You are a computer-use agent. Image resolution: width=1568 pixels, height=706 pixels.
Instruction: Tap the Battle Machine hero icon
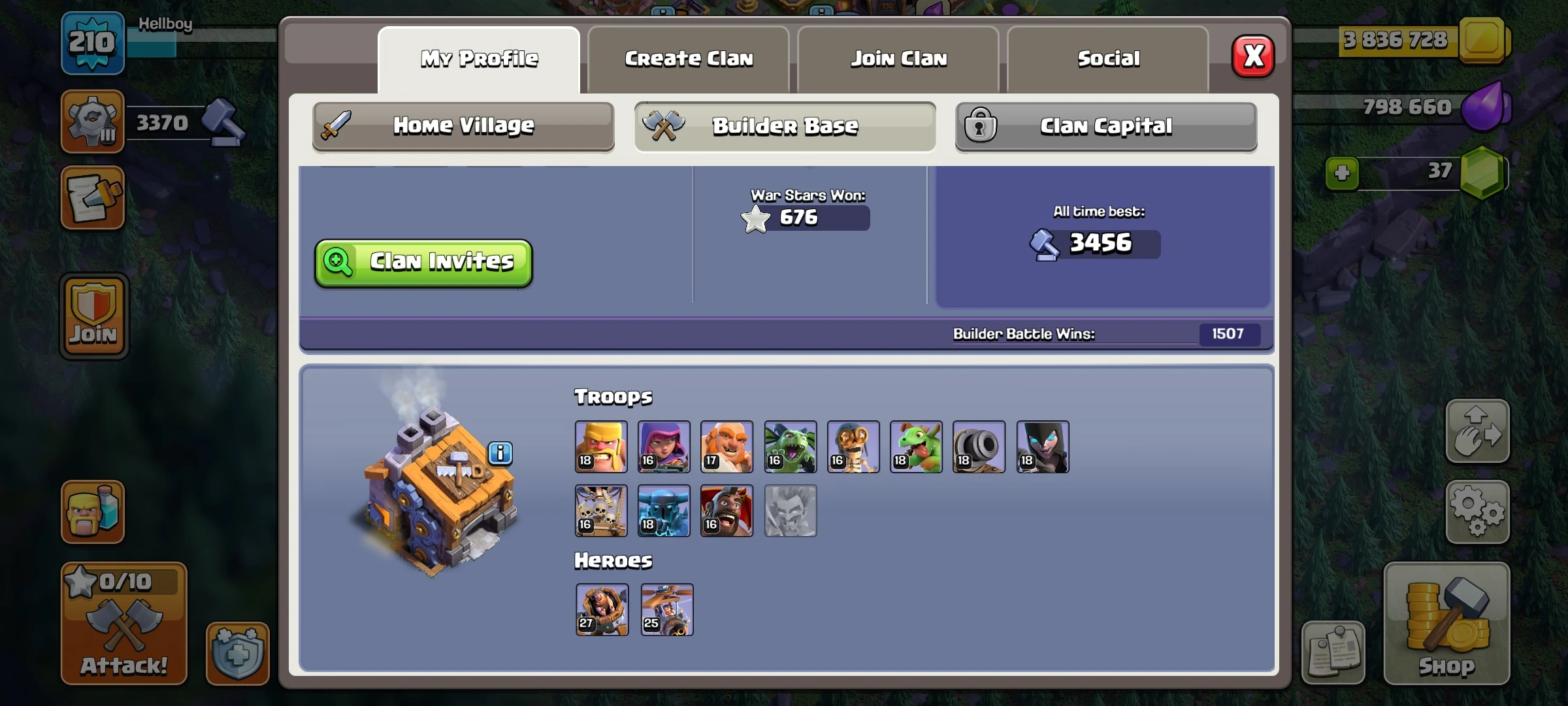(x=602, y=610)
